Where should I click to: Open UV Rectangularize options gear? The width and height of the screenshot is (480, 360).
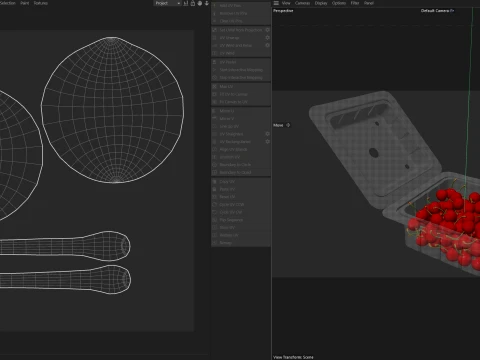(x=267, y=141)
